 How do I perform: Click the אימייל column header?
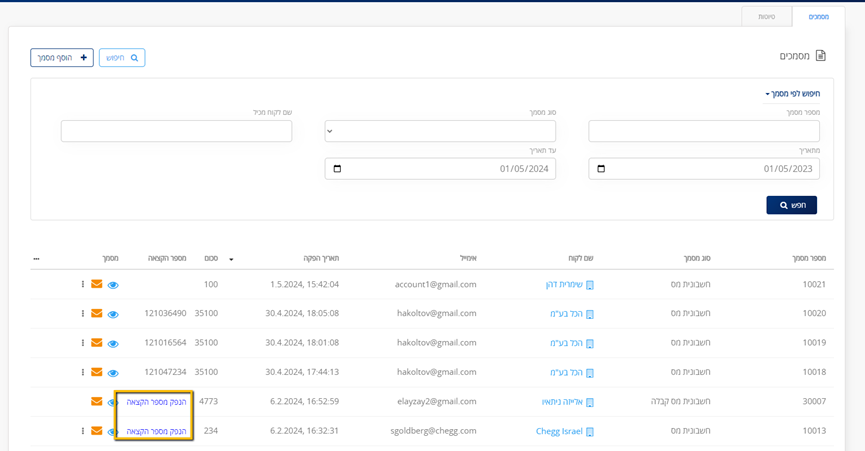point(468,258)
